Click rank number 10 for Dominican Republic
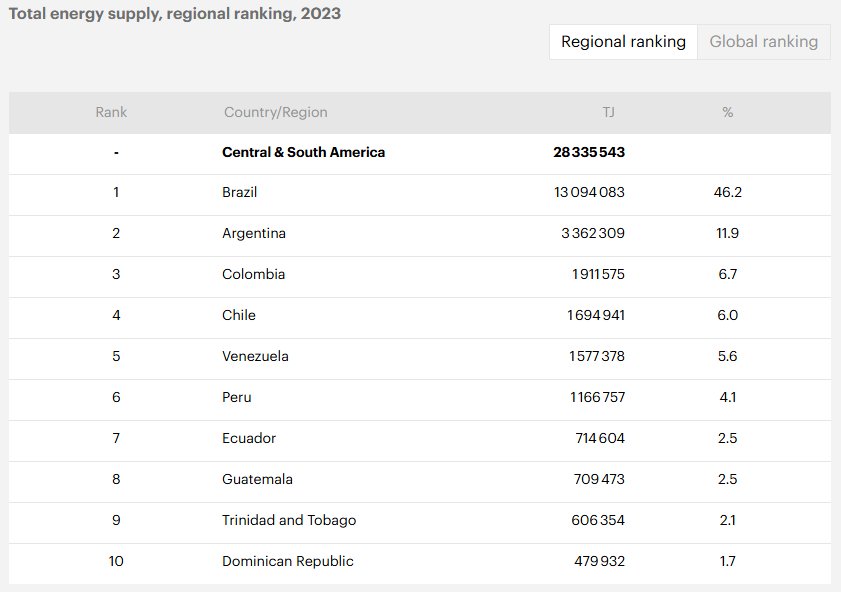Viewport: 841px width, 592px height. point(116,561)
